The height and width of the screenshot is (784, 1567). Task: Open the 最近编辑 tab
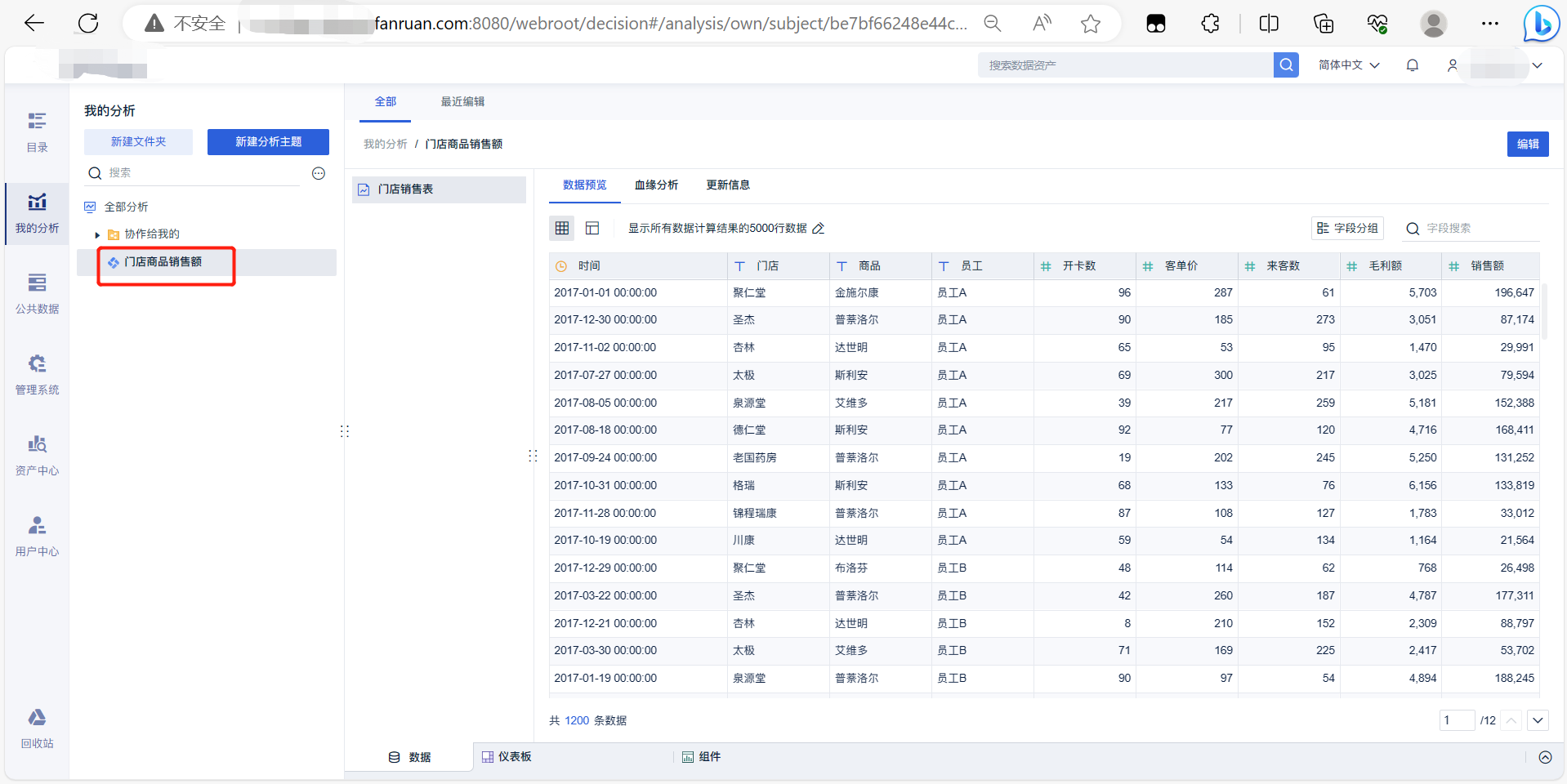coord(462,102)
